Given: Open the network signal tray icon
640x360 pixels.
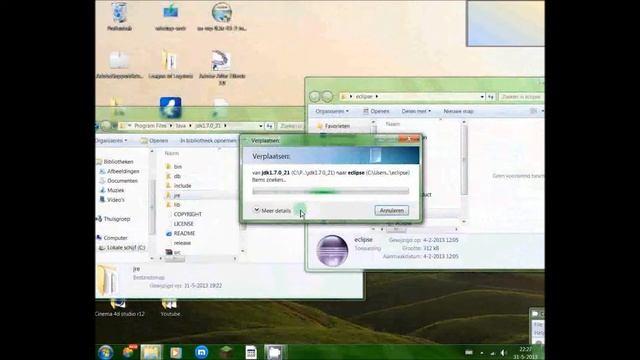Looking at the screenshot, I should click(x=493, y=353).
